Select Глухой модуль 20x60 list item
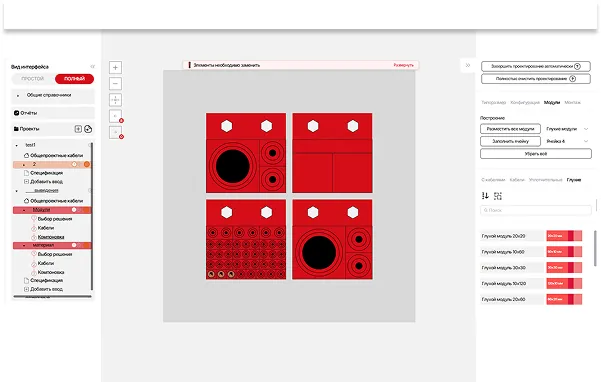Image resolution: width=601 pixels, height=382 pixels. tap(513, 299)
